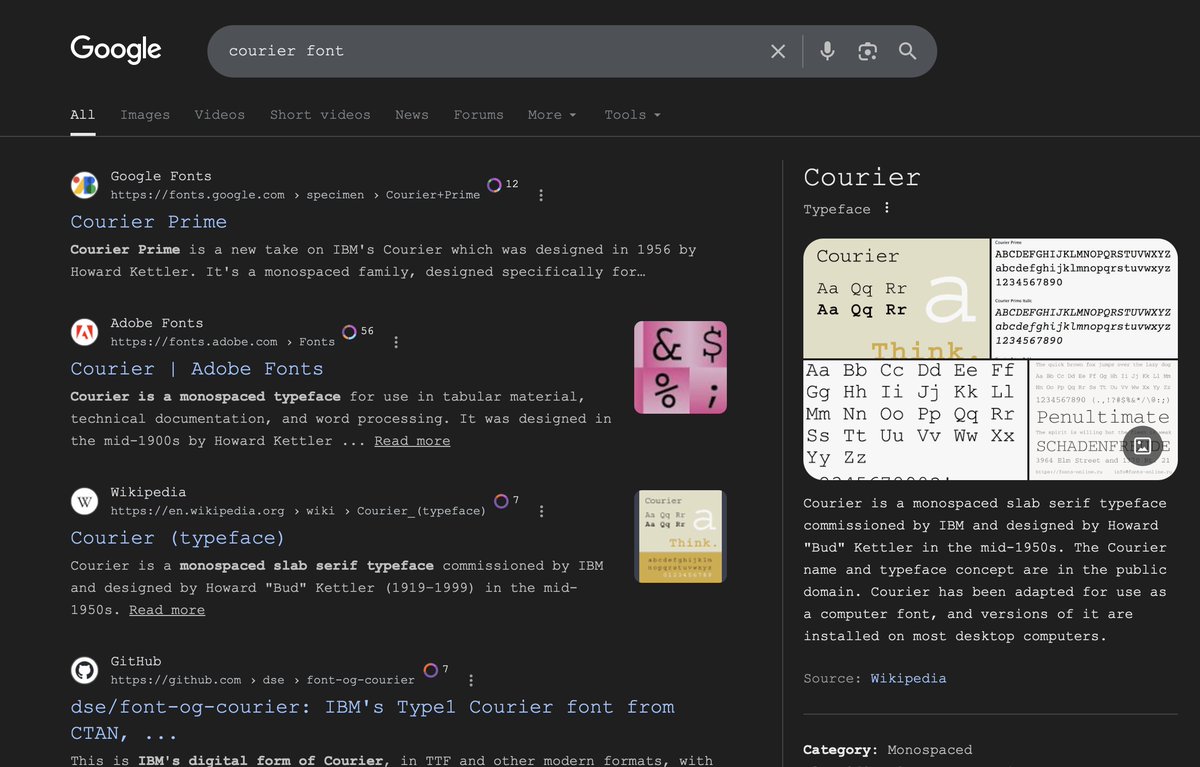
Task: Open the Aa Bb Cc alphabet grid image
Action: tap(916, 421)
